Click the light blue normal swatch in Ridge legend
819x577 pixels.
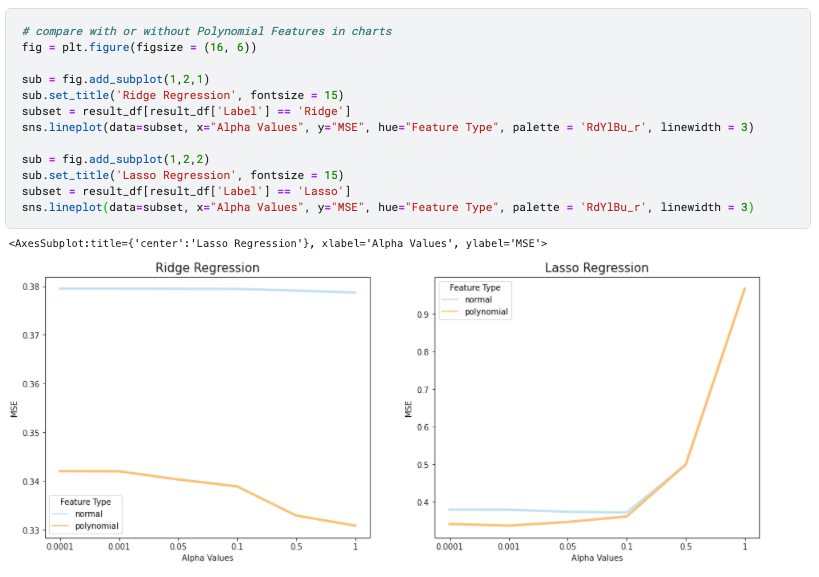(x=60, y=514)
